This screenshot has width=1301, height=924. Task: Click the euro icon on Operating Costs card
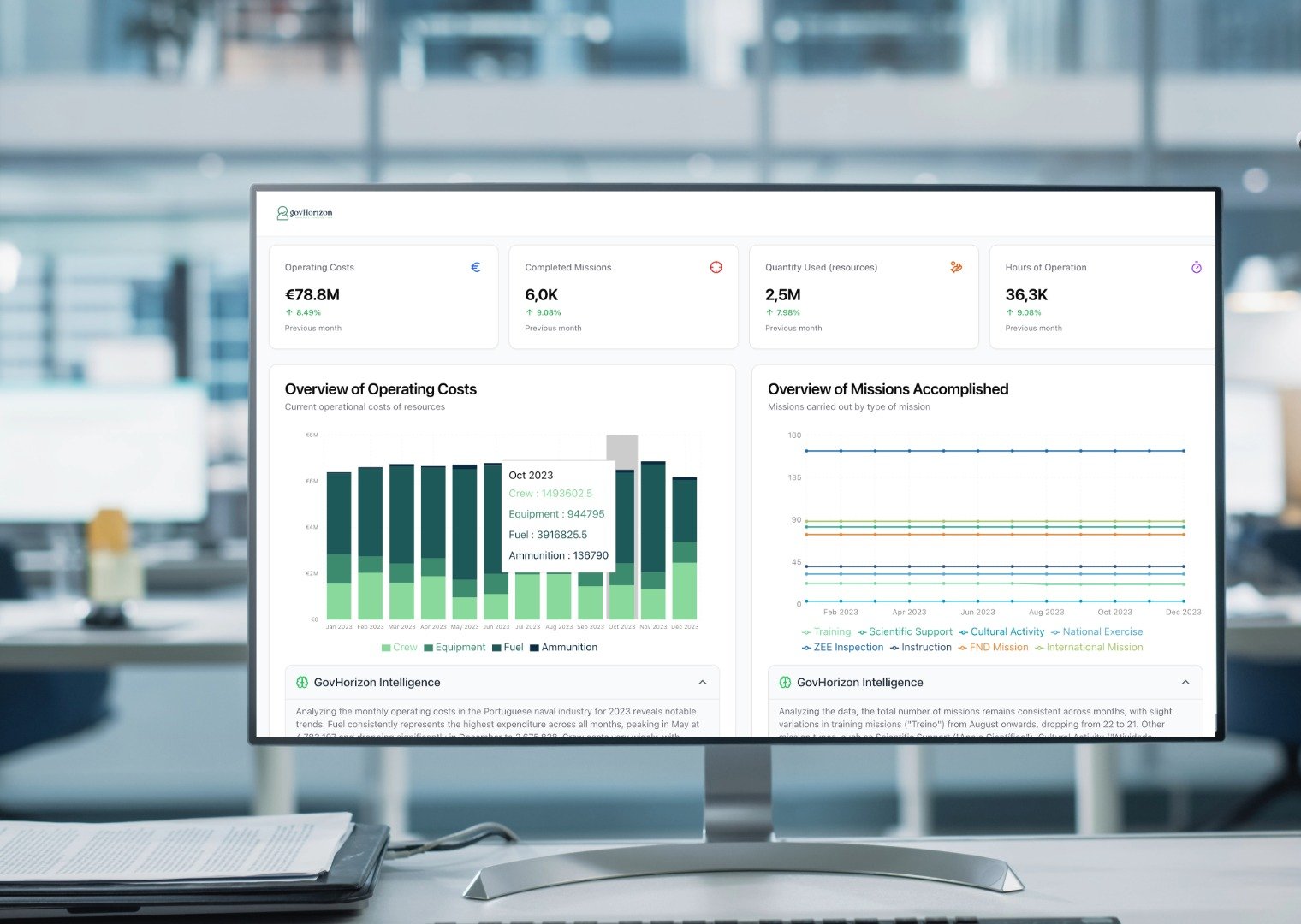tap(476, 268)
